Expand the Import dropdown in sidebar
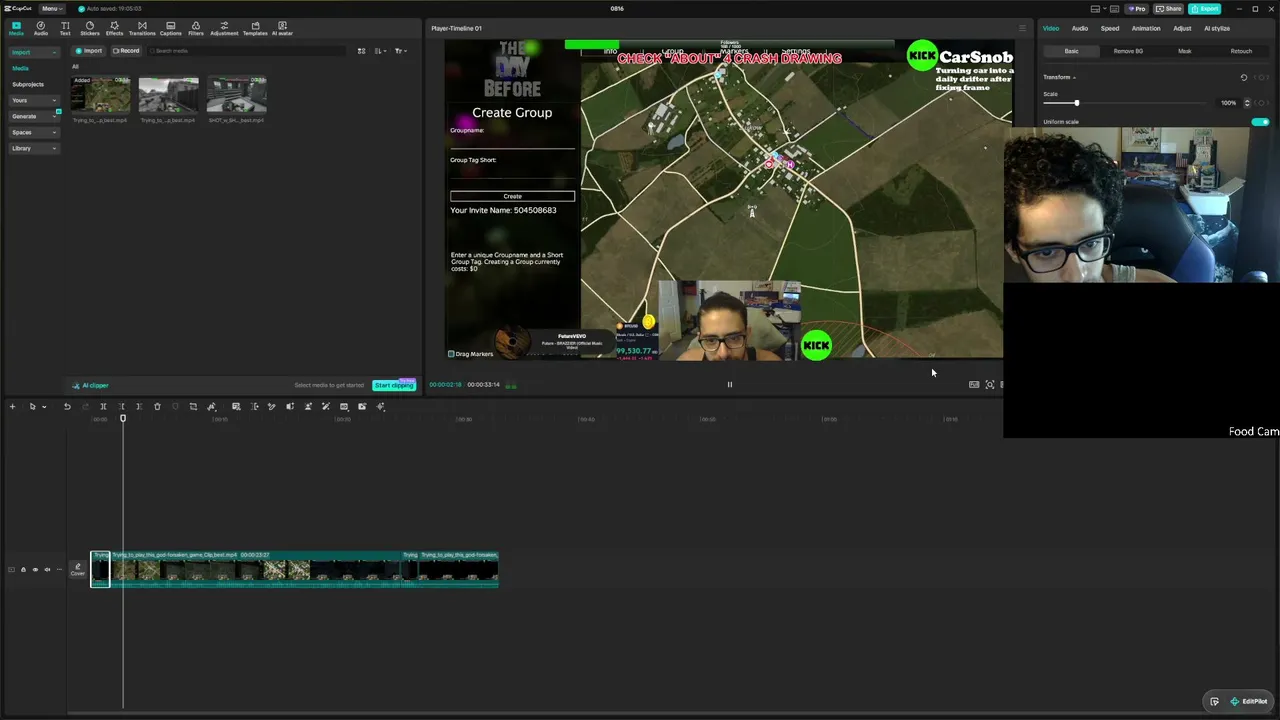 pos(34,52)
